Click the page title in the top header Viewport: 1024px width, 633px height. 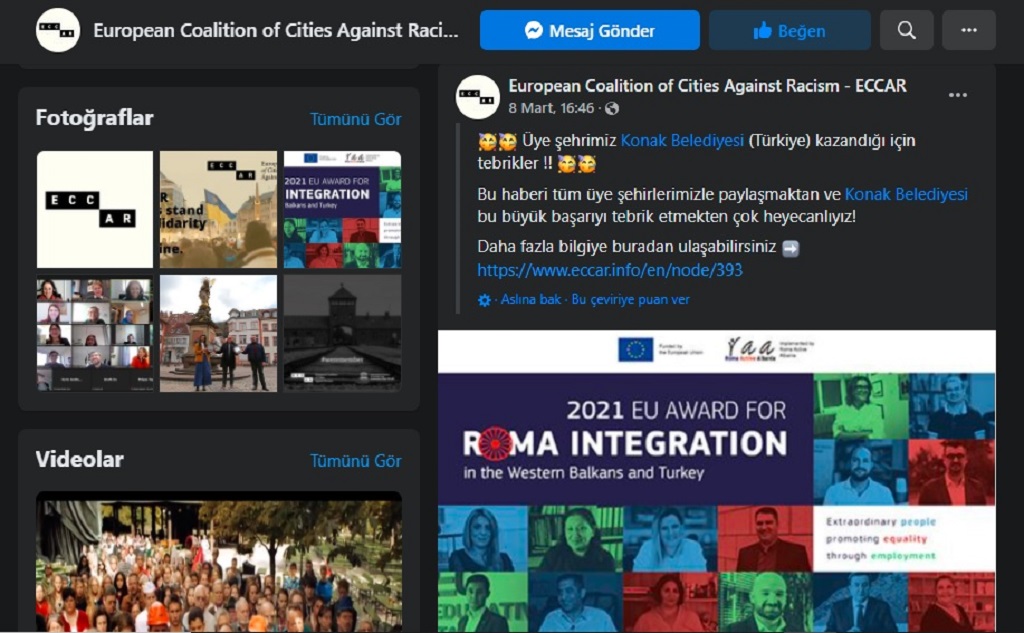276,30
